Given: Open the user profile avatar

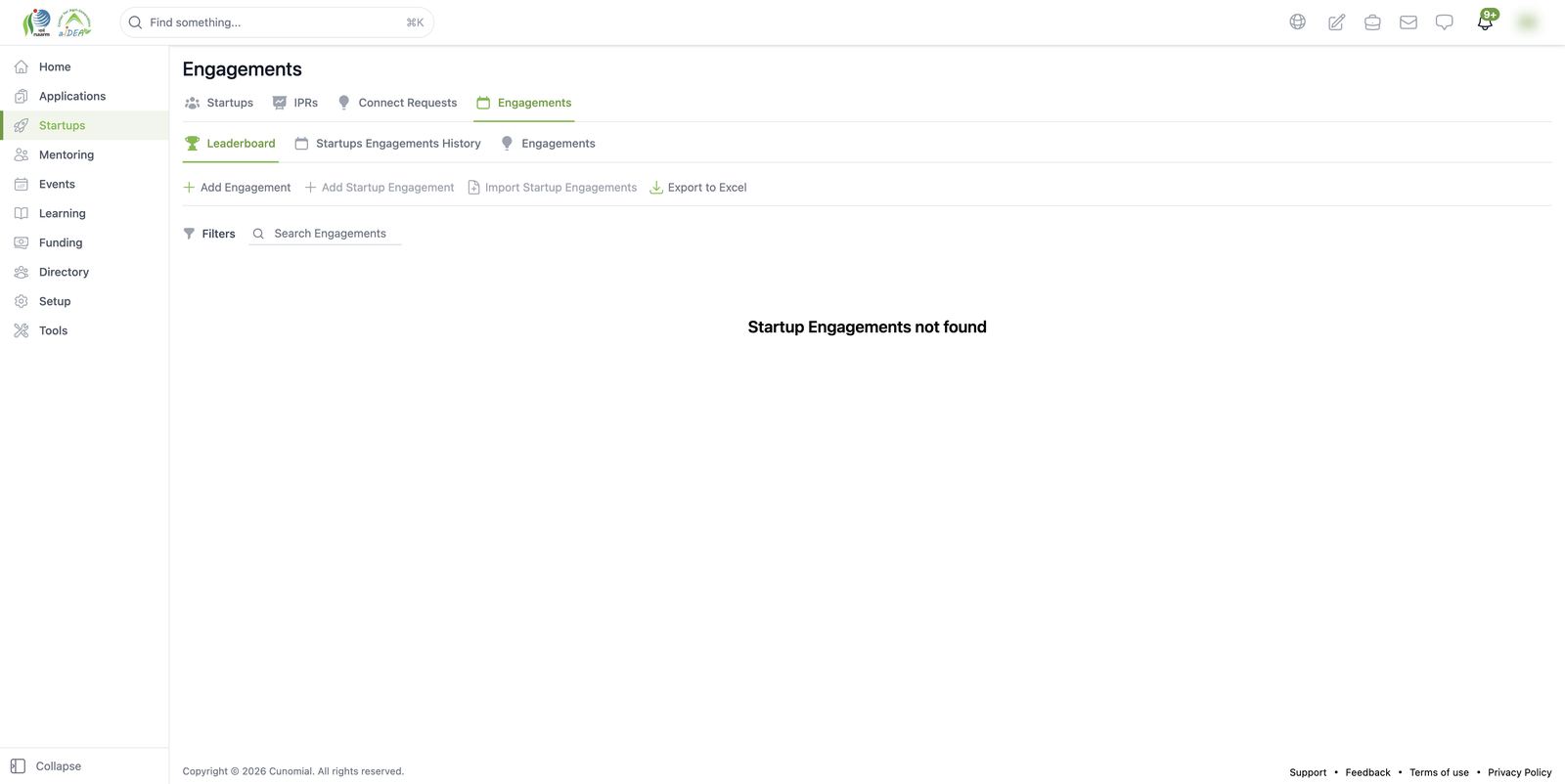Looking at the screenshot, I should click(1527, 22).
